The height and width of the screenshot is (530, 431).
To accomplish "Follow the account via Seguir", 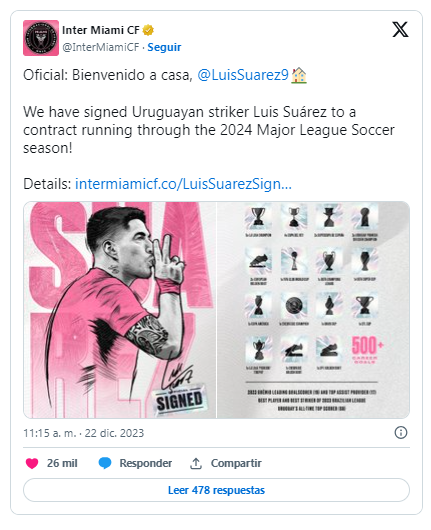I will 164,47.
